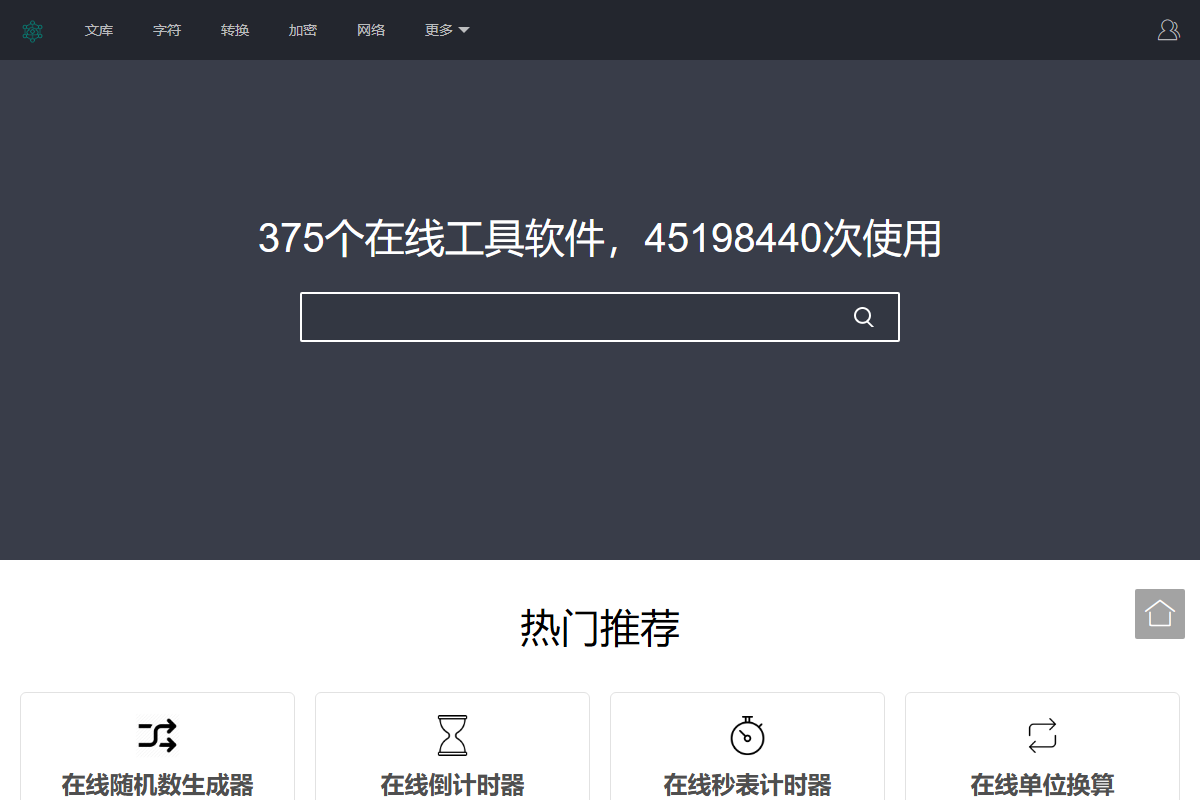Open the 文库 menu
This screenshot has height=800, width=1200.
(99, 30)
